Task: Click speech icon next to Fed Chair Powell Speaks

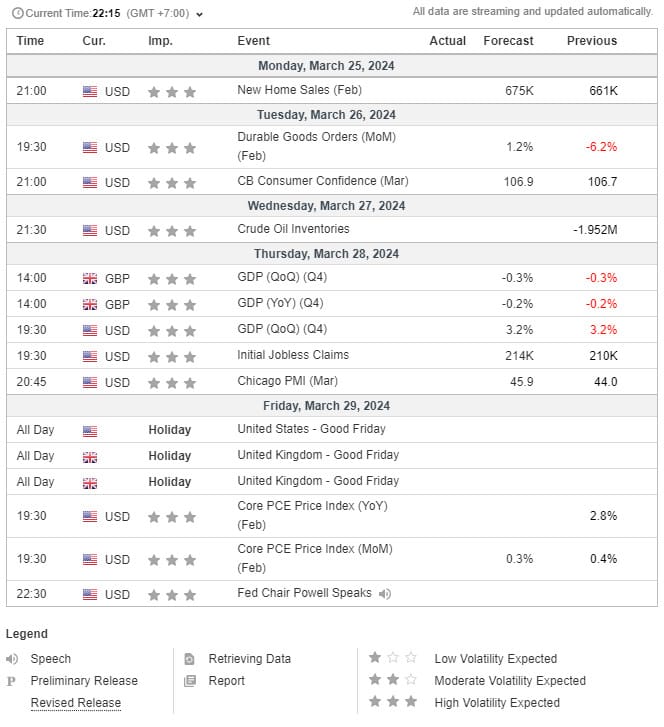Action: click(x=385, y=594)
